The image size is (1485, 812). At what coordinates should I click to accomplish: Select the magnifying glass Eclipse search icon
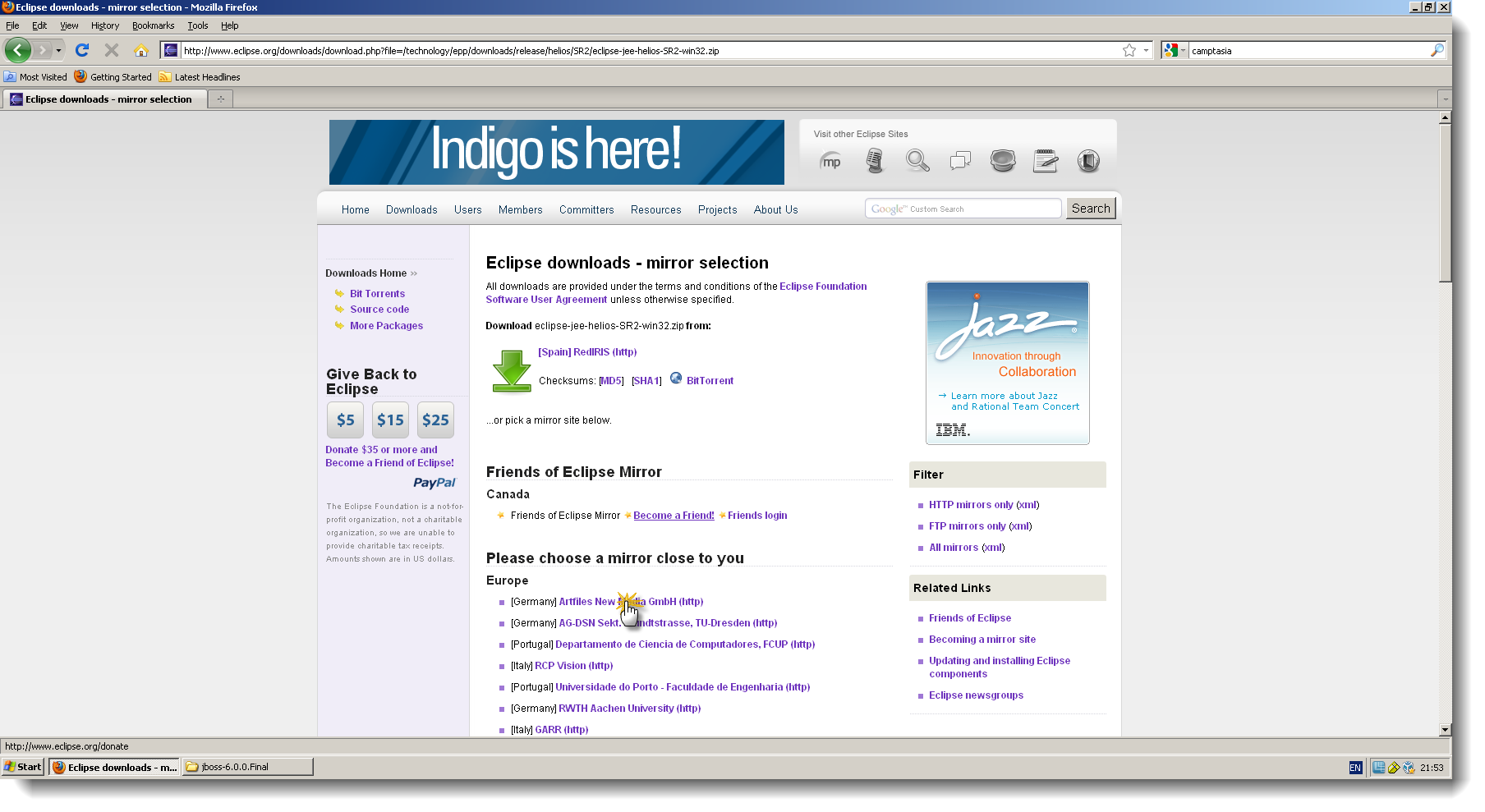click(x=917, y=160)
